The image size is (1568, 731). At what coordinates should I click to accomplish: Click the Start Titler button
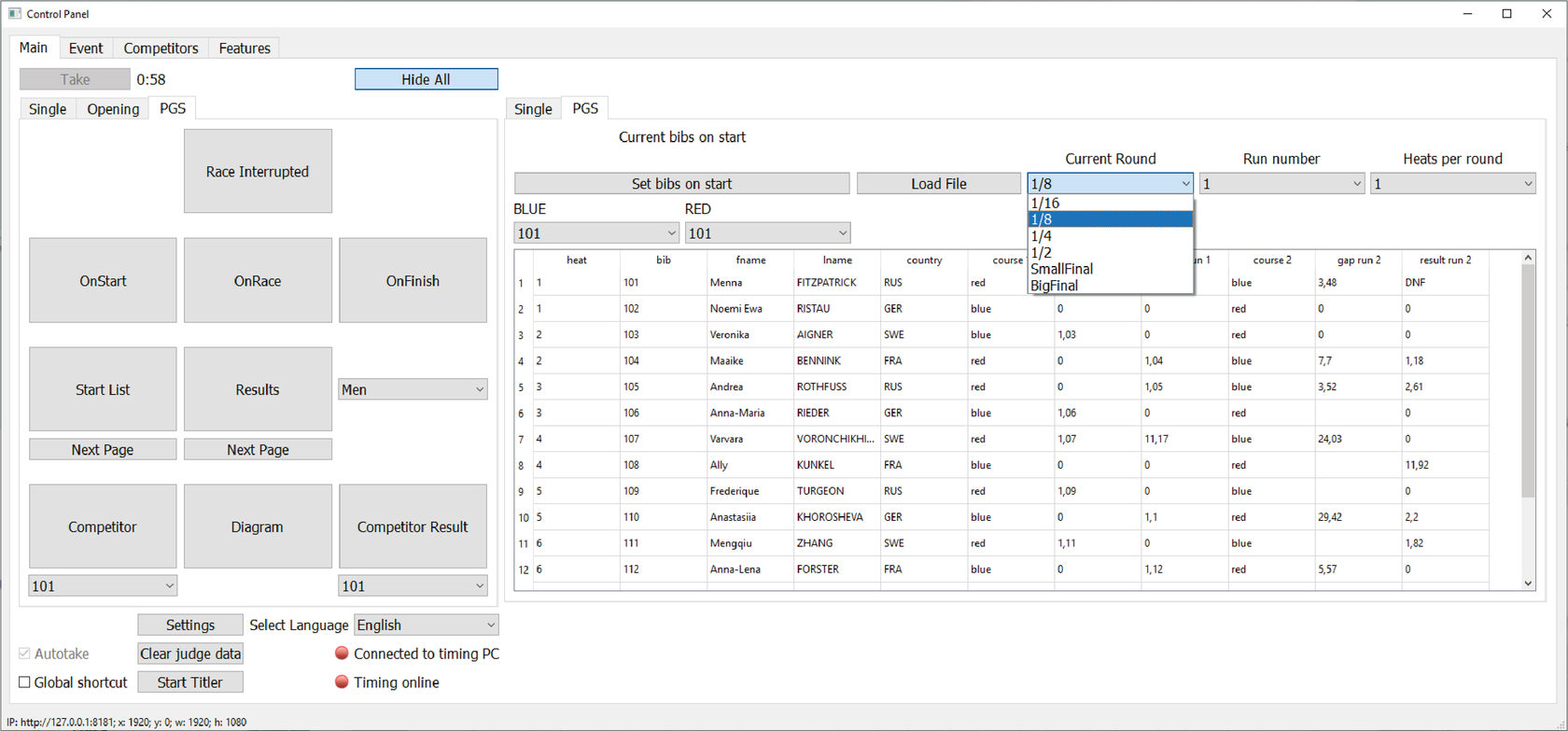pyautogui.click(x=190, y=682)
